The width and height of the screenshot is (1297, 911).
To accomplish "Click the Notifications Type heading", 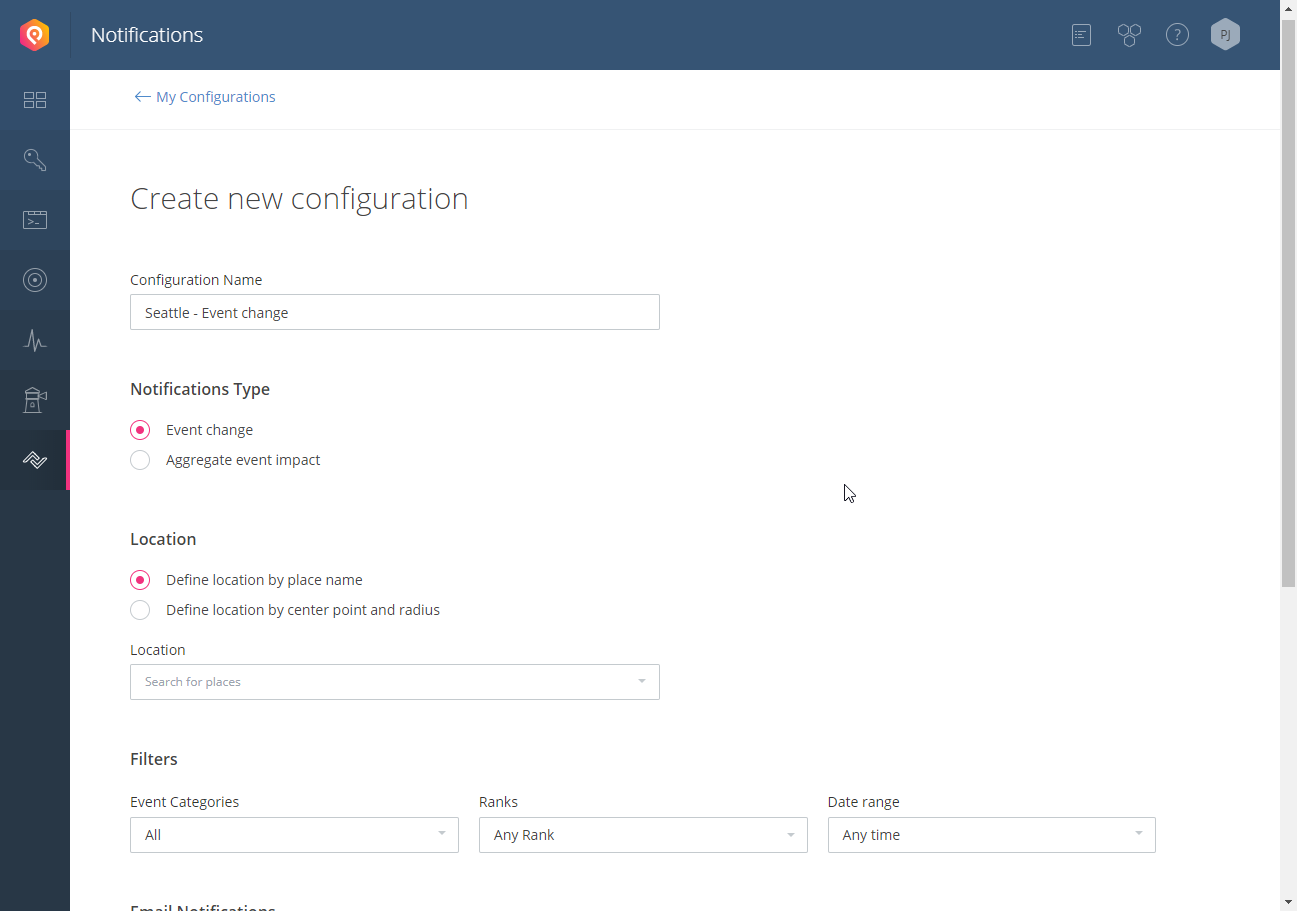I will tap(200, 389).
